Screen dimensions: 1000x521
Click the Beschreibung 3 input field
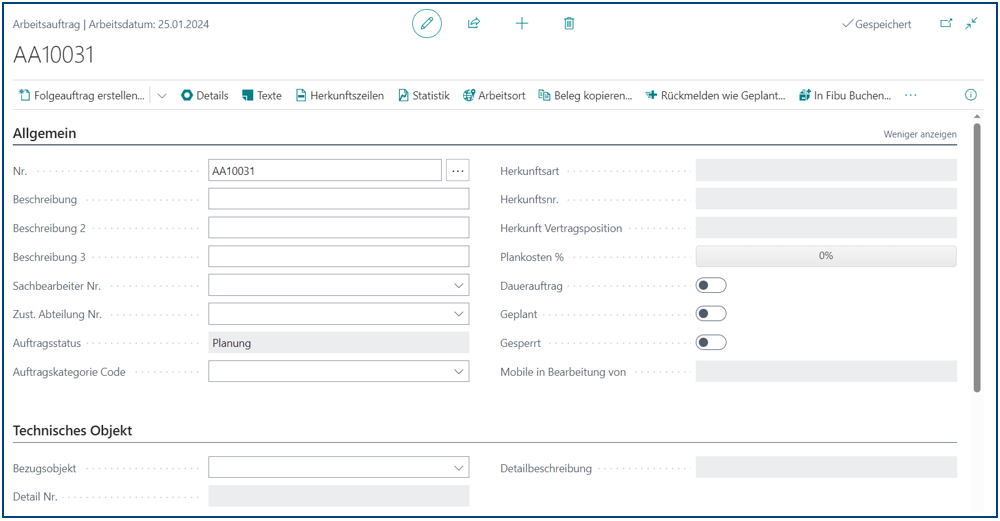click(339, 256)
